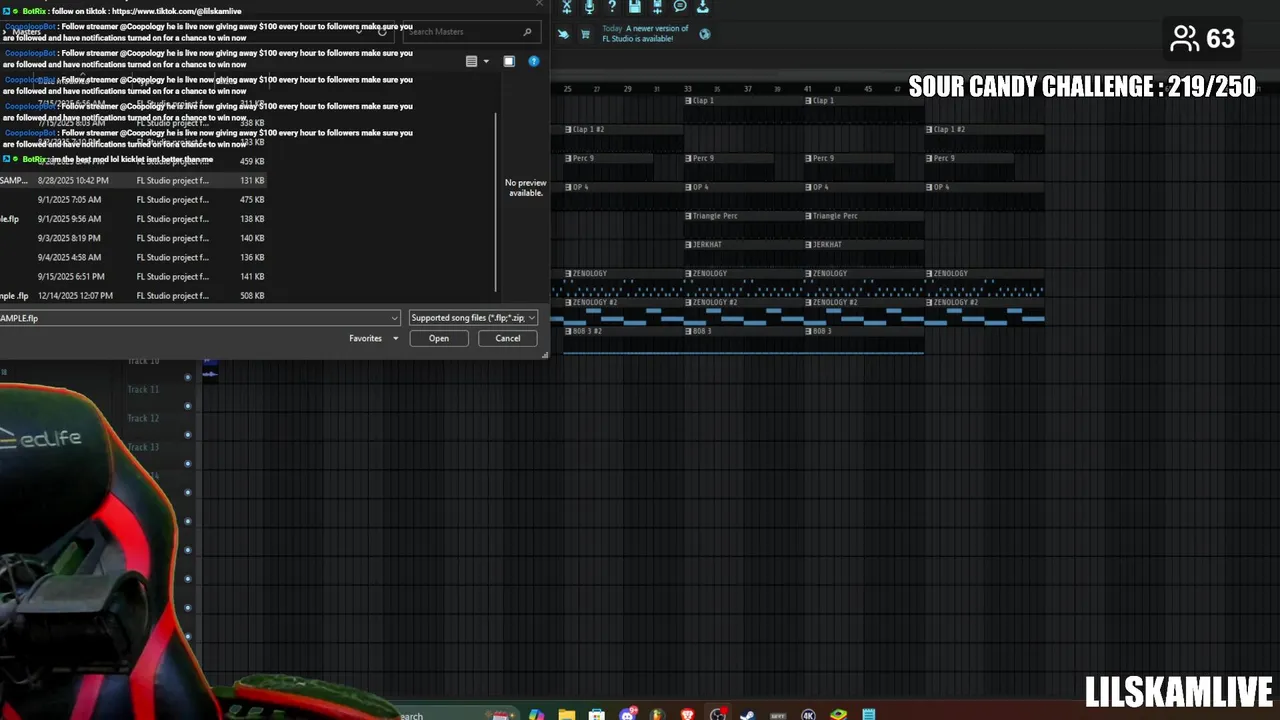Click the refresh icon beside the Search Masters box
1280x720 pixels.
pyautogui.click(x=382, y=31)
